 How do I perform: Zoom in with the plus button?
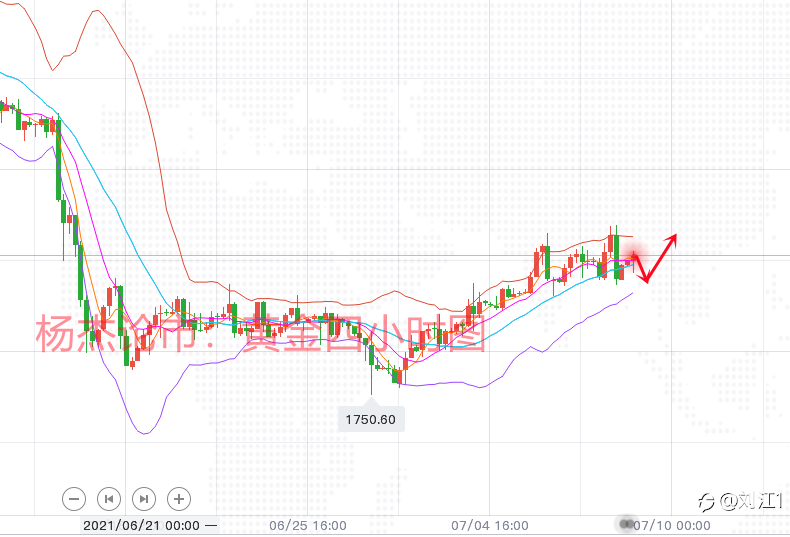[x=179, y=499]
